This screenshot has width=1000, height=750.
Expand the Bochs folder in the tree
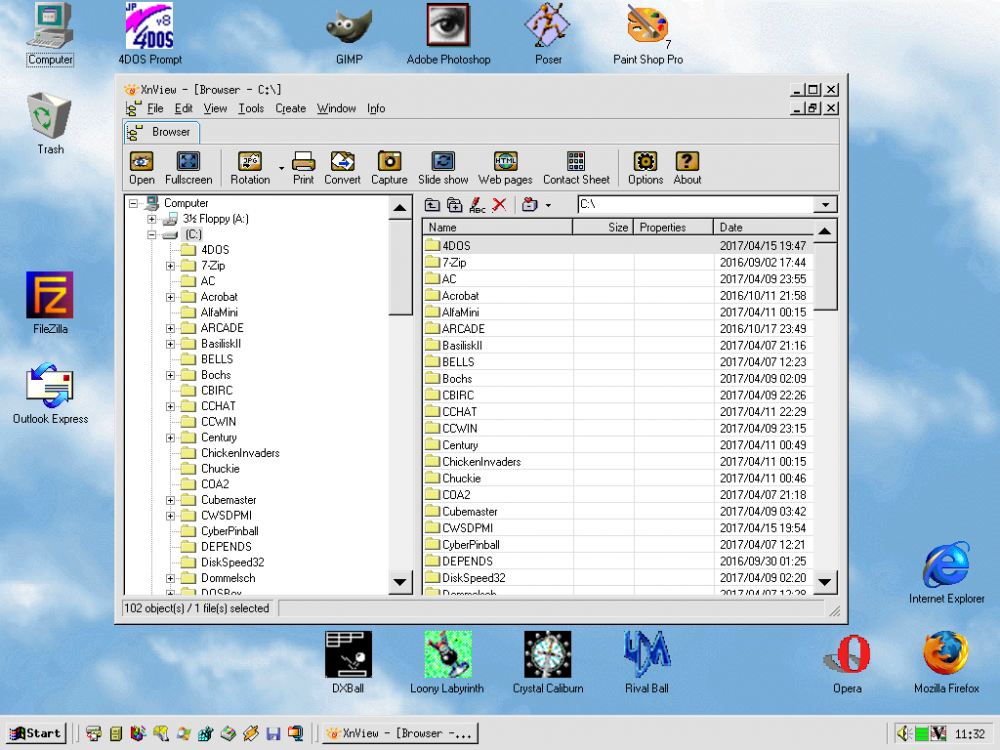click(x=170, y=374)
